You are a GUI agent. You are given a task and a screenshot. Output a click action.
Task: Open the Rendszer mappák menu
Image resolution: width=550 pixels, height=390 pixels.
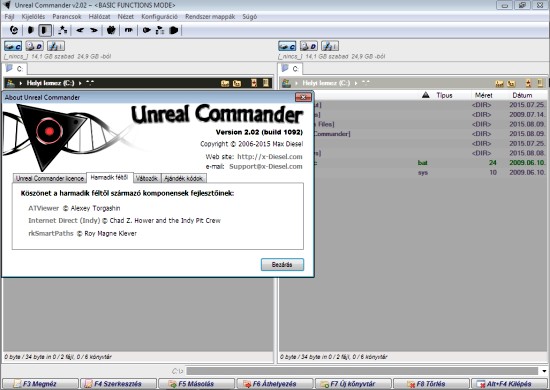pyautogui.click(x=210, y=16)
